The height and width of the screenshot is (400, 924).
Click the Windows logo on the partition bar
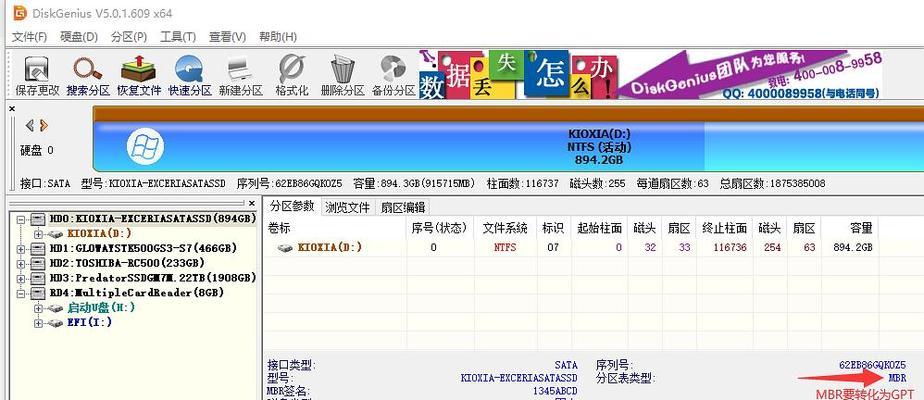(145, 146)
